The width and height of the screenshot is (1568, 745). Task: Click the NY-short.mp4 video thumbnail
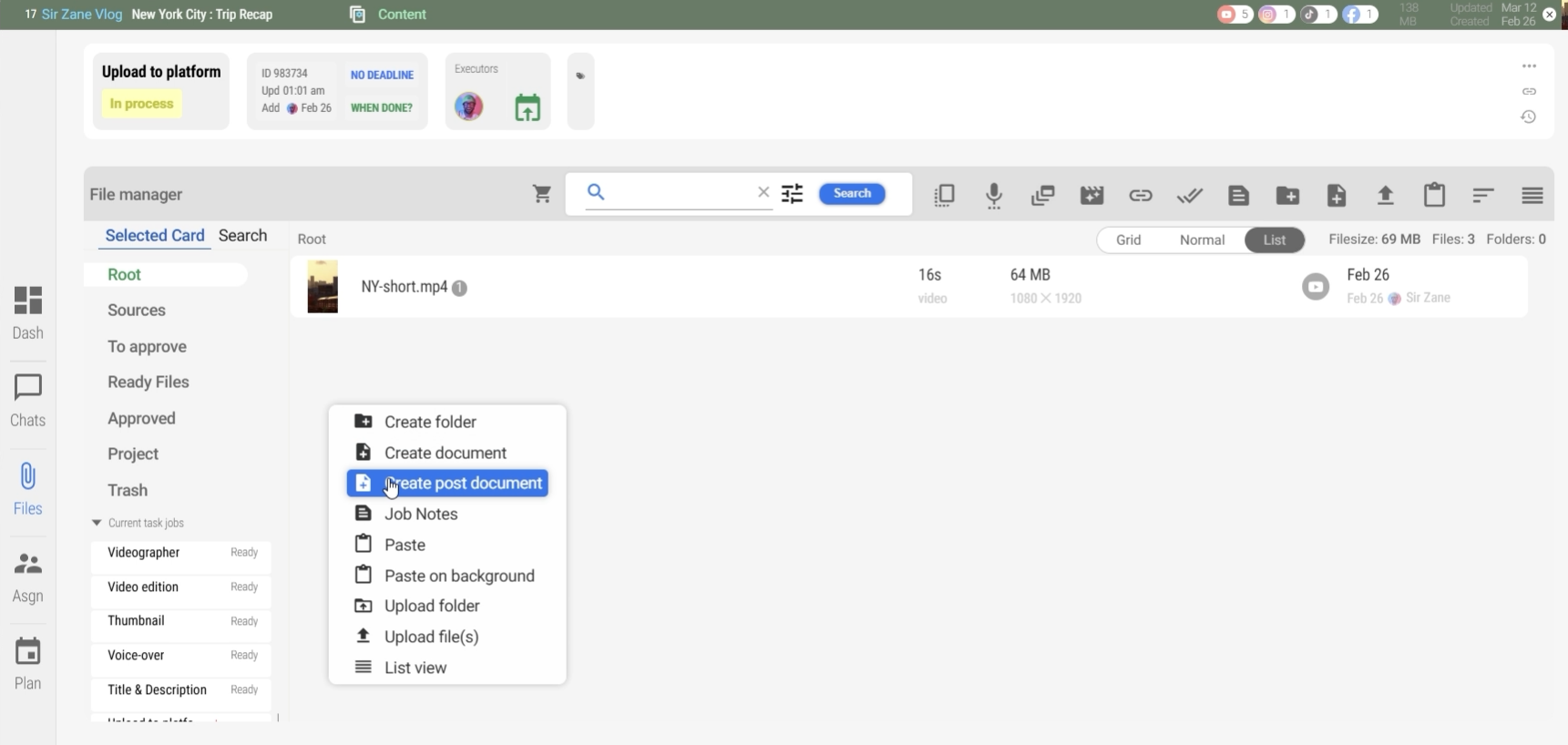323,287
